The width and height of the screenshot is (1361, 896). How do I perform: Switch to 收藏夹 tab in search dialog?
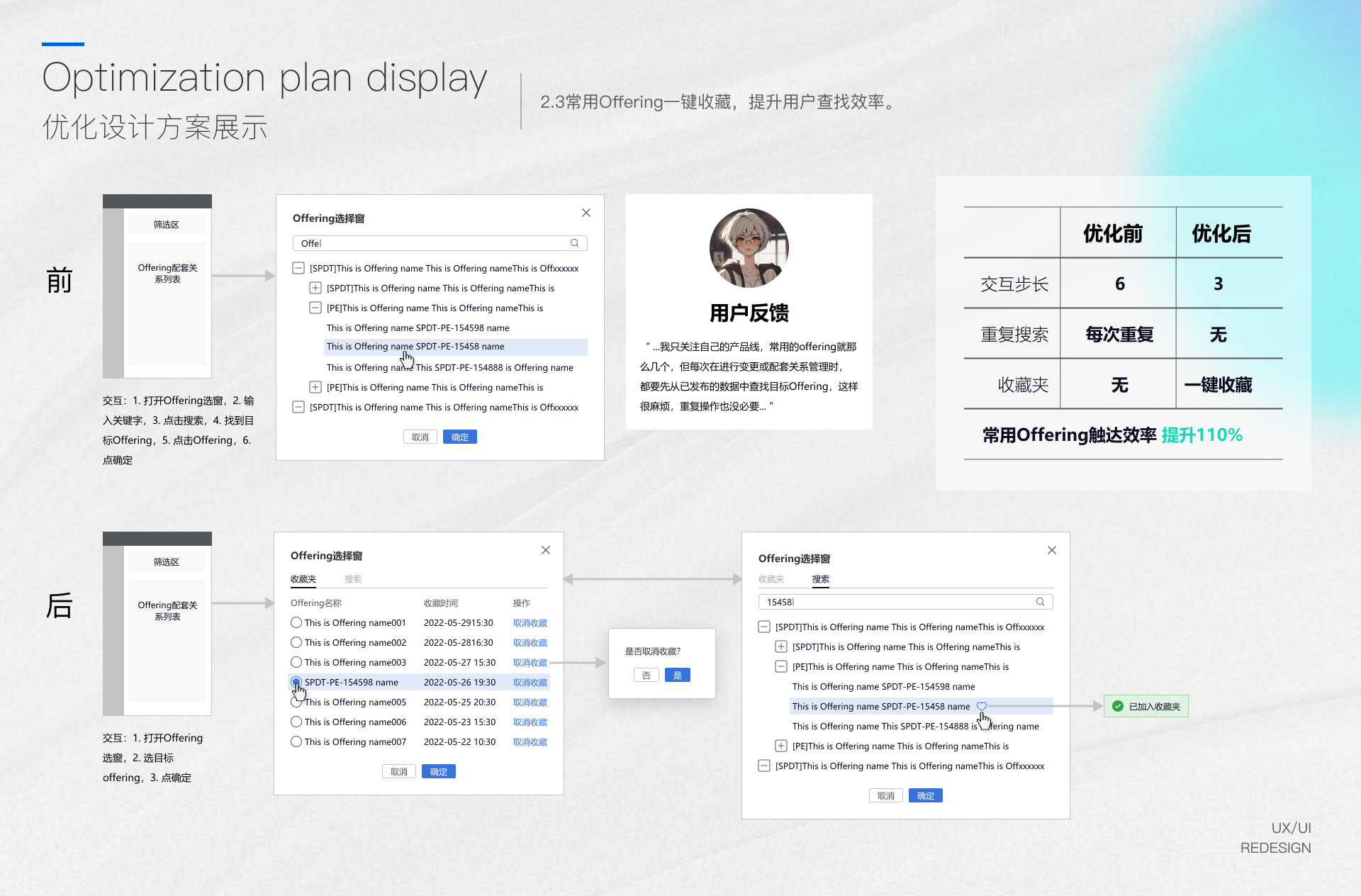pyautogui.click(x=771, y=579)
